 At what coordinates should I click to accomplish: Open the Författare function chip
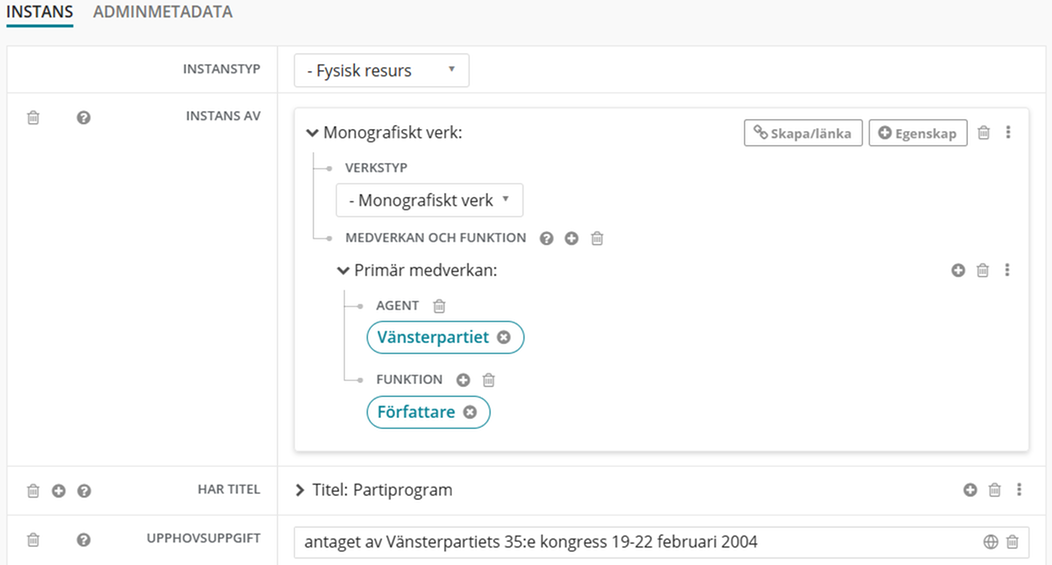click(416, 412)
